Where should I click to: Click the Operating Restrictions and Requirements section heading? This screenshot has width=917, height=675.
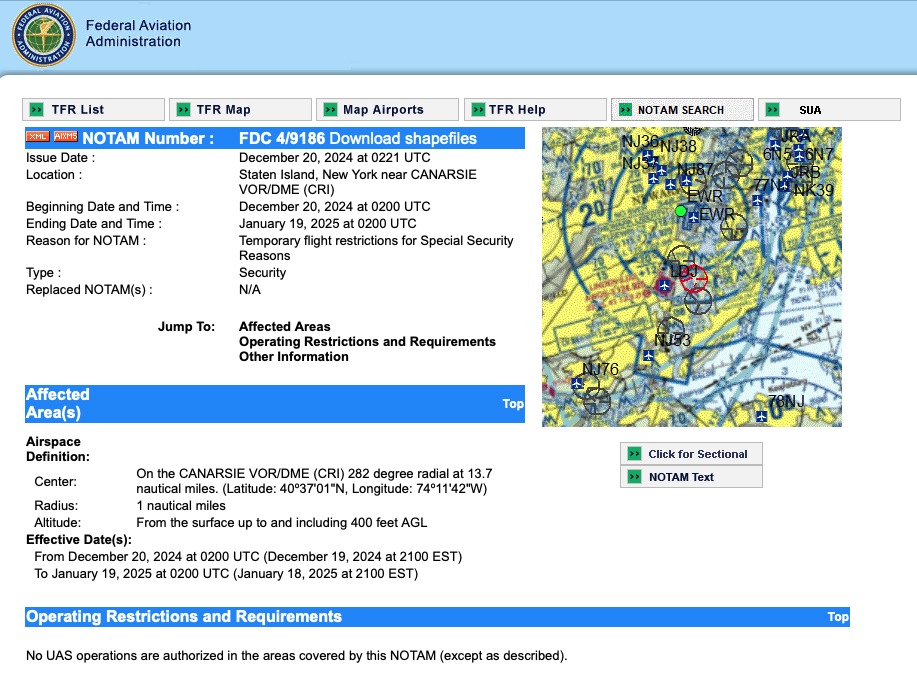(x=184, y=617)
